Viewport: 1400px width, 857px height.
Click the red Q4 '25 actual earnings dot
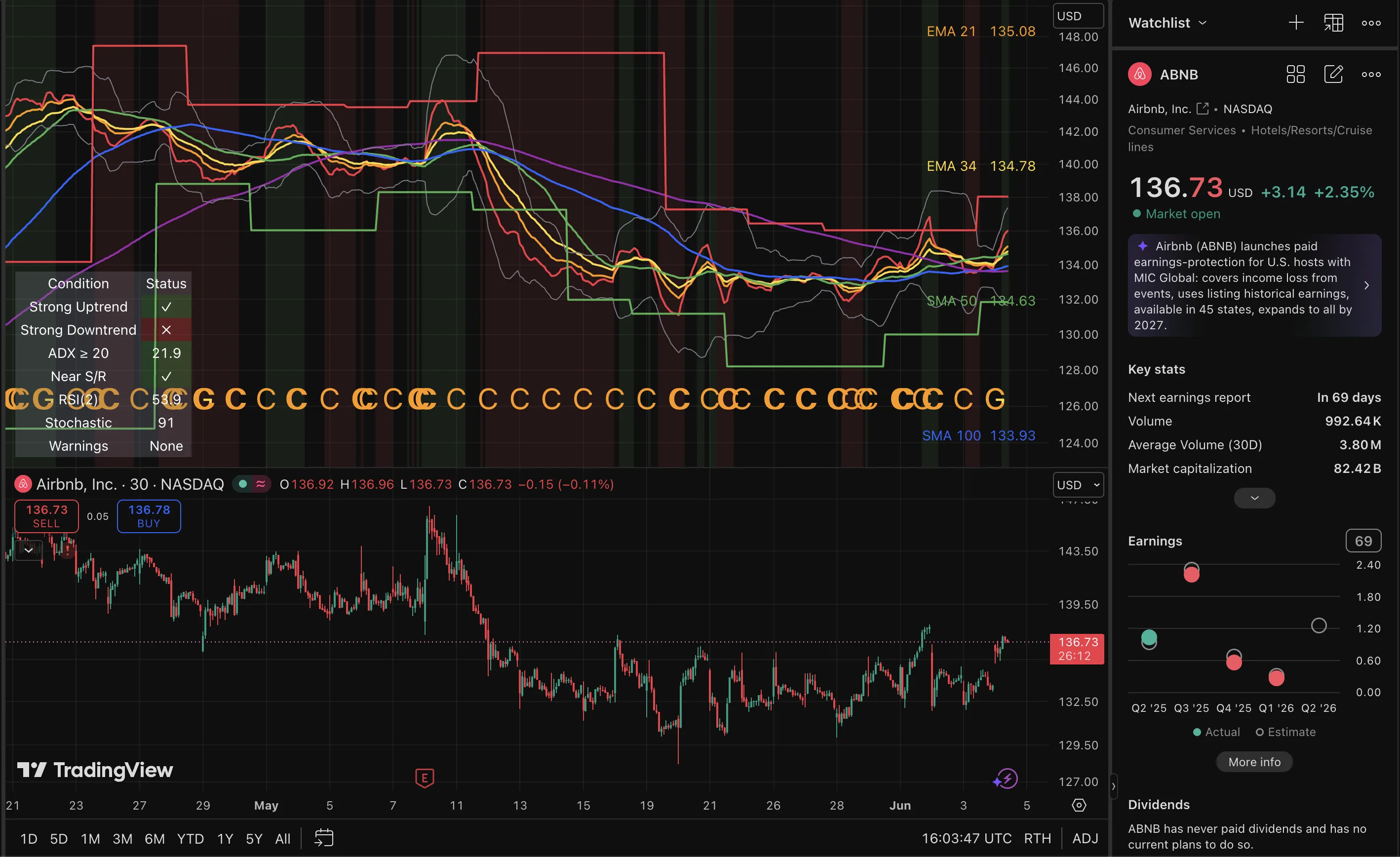pyautogui.click(x=1234, y=662)
